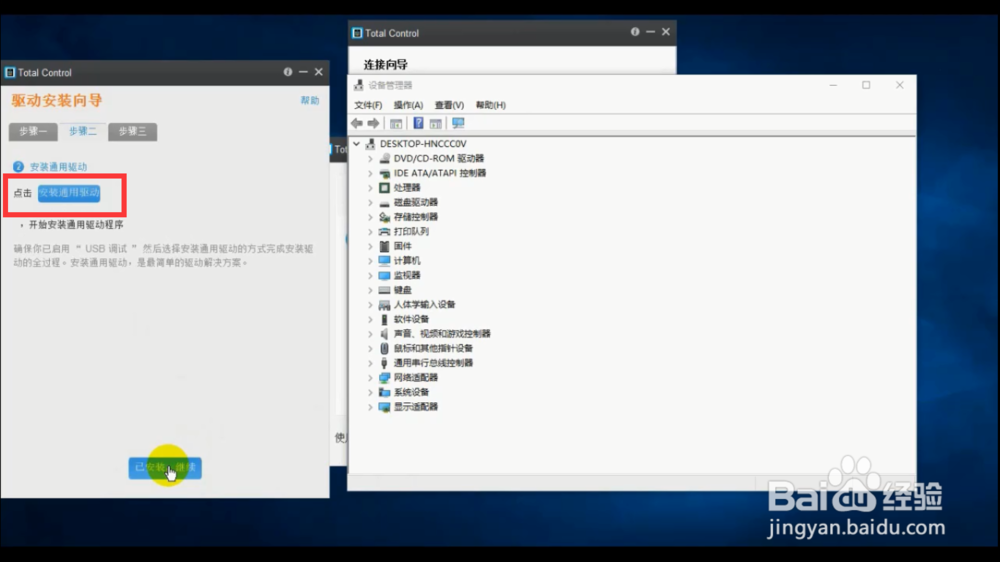Minimize the driver install wizard window
The width and height of the screenshot is (1000, 562).
[x=304, y=72]
